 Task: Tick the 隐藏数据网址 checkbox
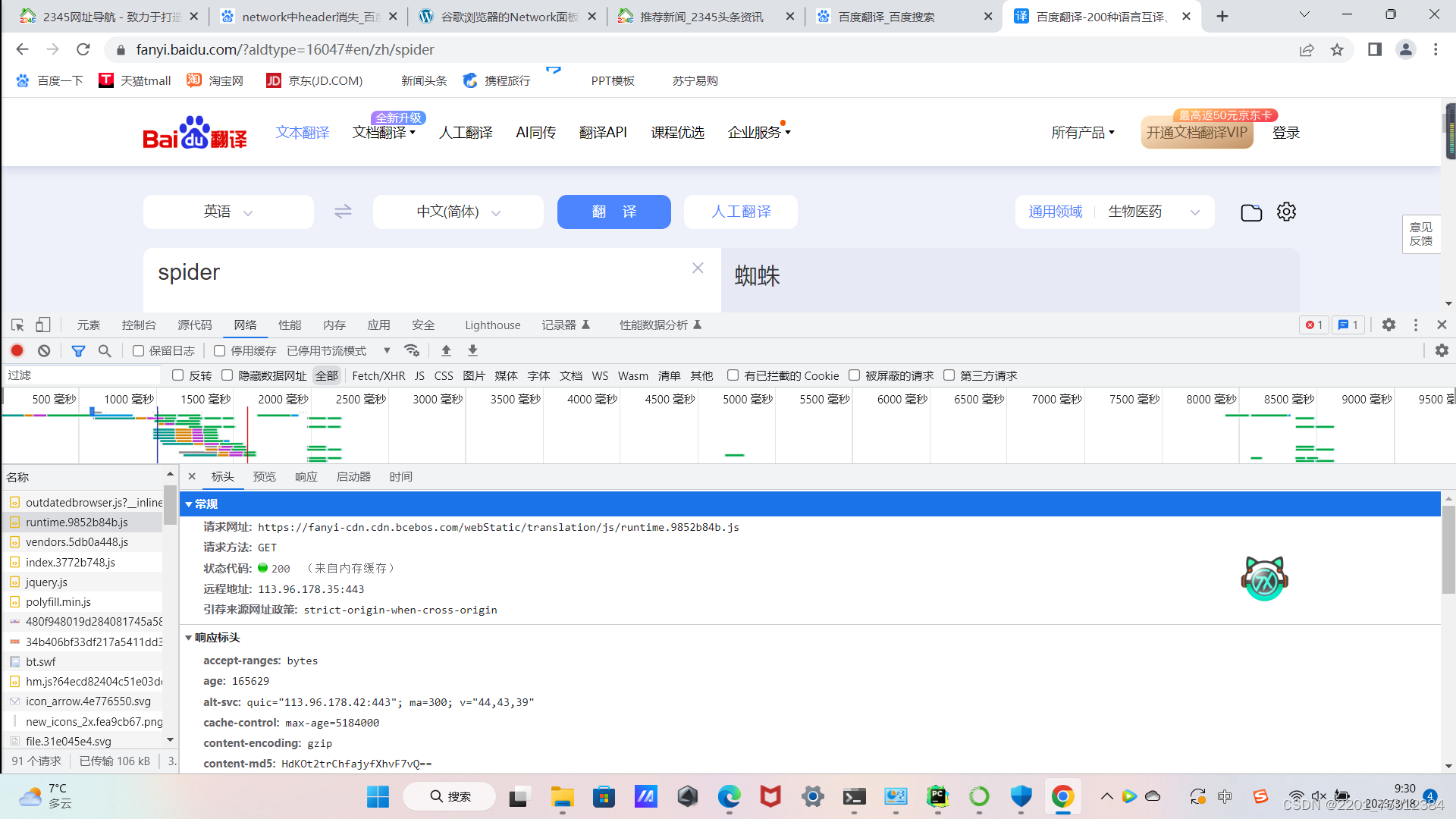pos(227,375)
